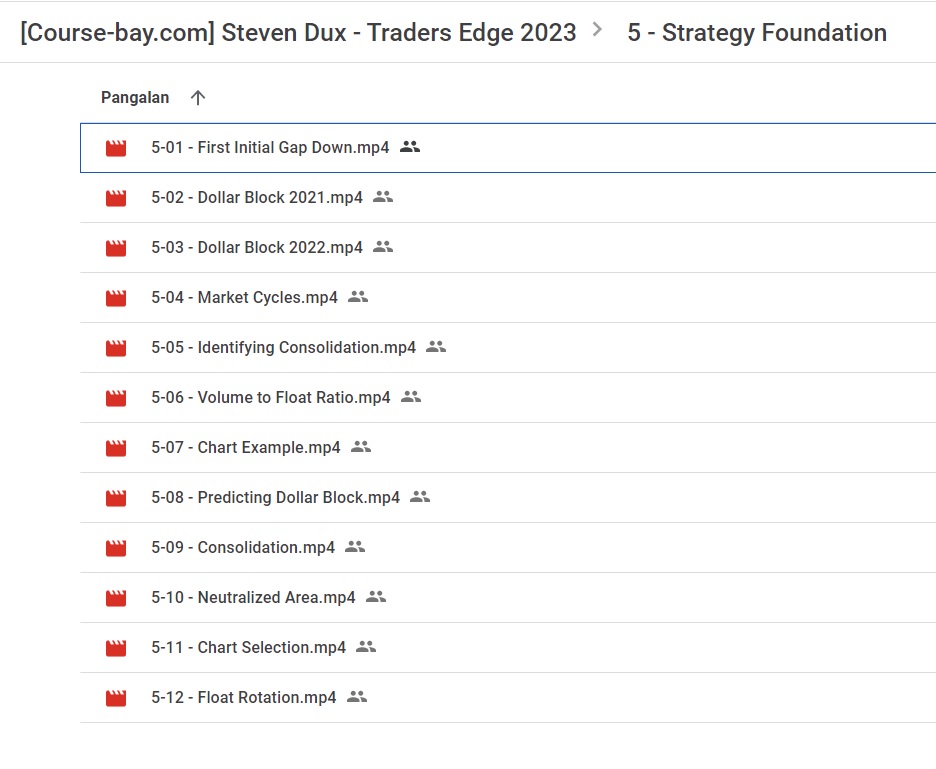Click shared icon beside Chart Example
This screenshot has width=936, height=769.
tap(361, 447)
